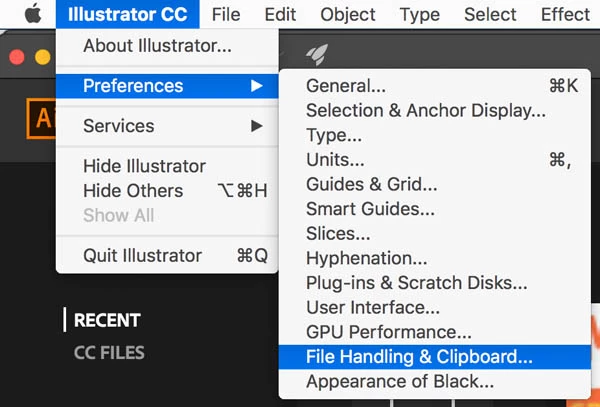Open General... preferences
The height and width of the screenshot is (407, 600).
pyautogui.click(x=435, y=86)
